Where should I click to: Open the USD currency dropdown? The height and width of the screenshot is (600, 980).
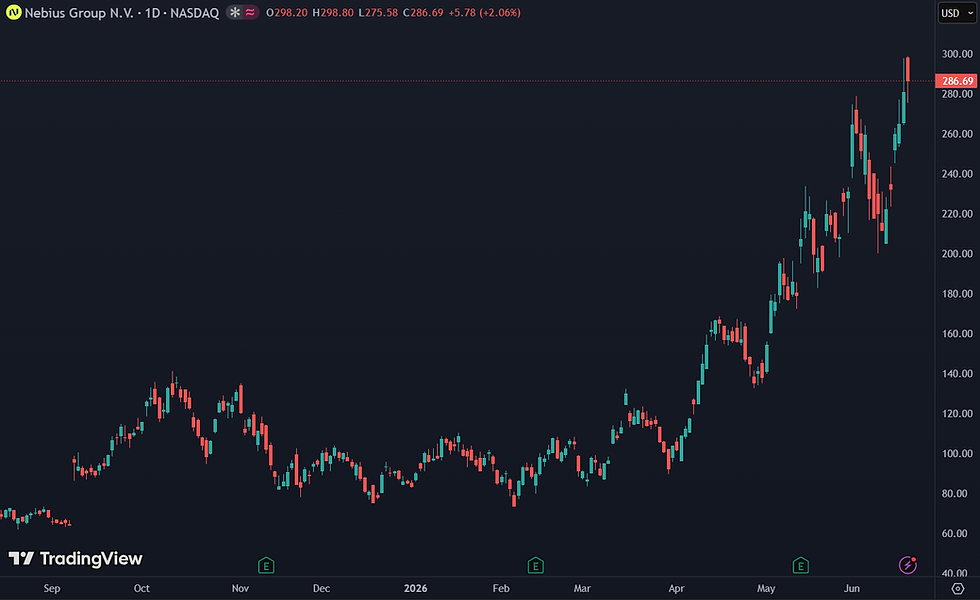[957, 13]
